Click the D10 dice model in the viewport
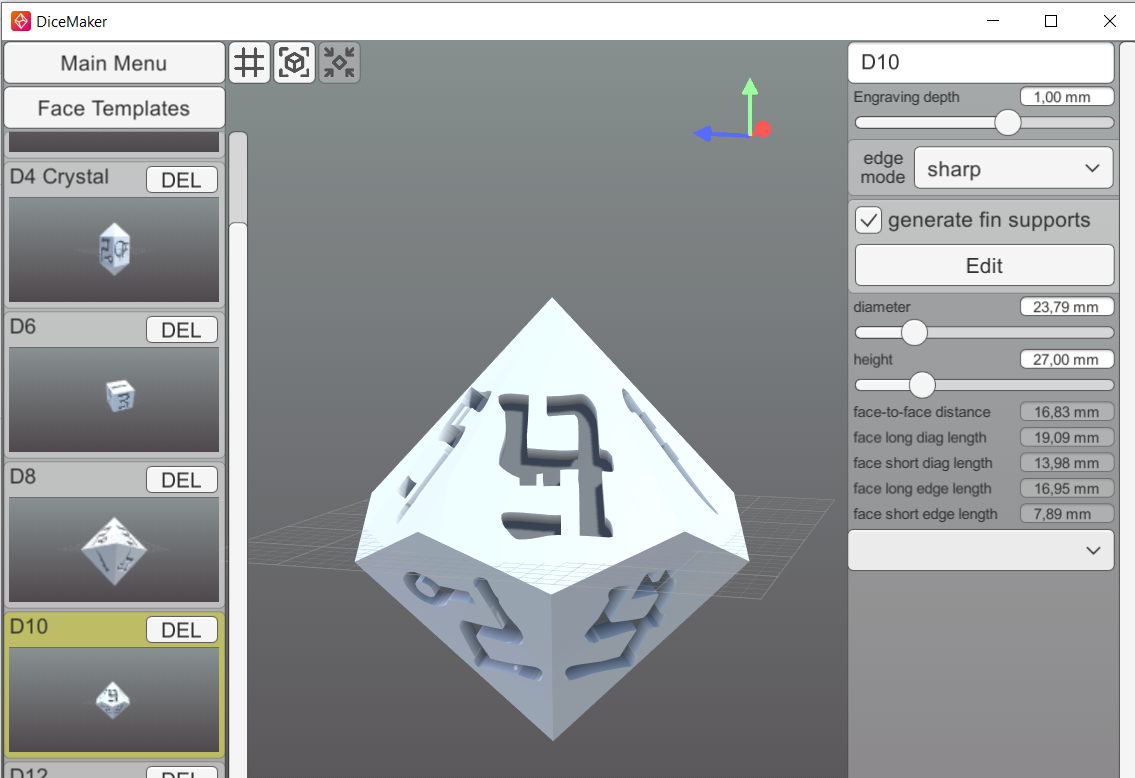This screenshot has height=778, width=1135. (x=552, y=519)
